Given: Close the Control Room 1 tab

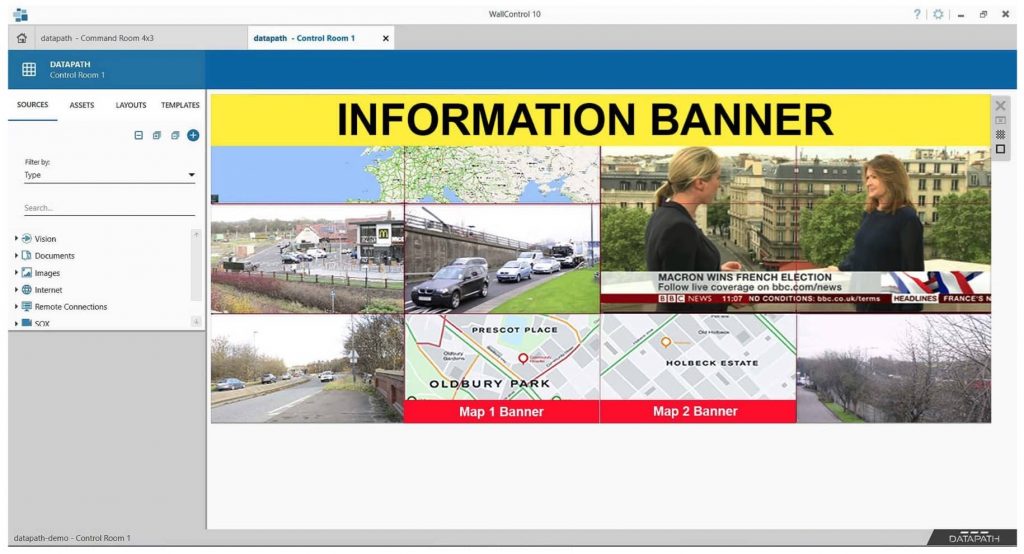Looking at the screenshot, I should click(x=385, y=39).
